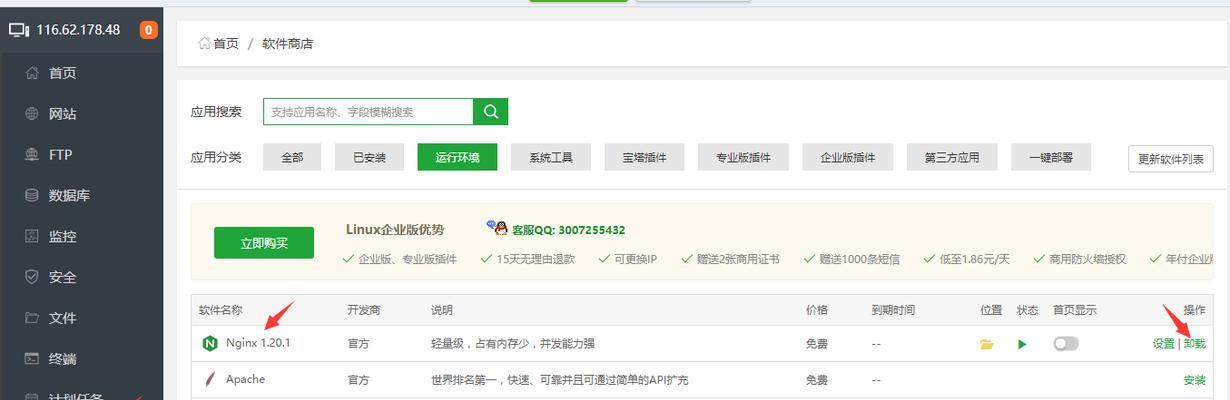The height and width of the screenshot is (400, 1230).
Task: Click the globe icon beside 网站
Action: click(32, 114)
